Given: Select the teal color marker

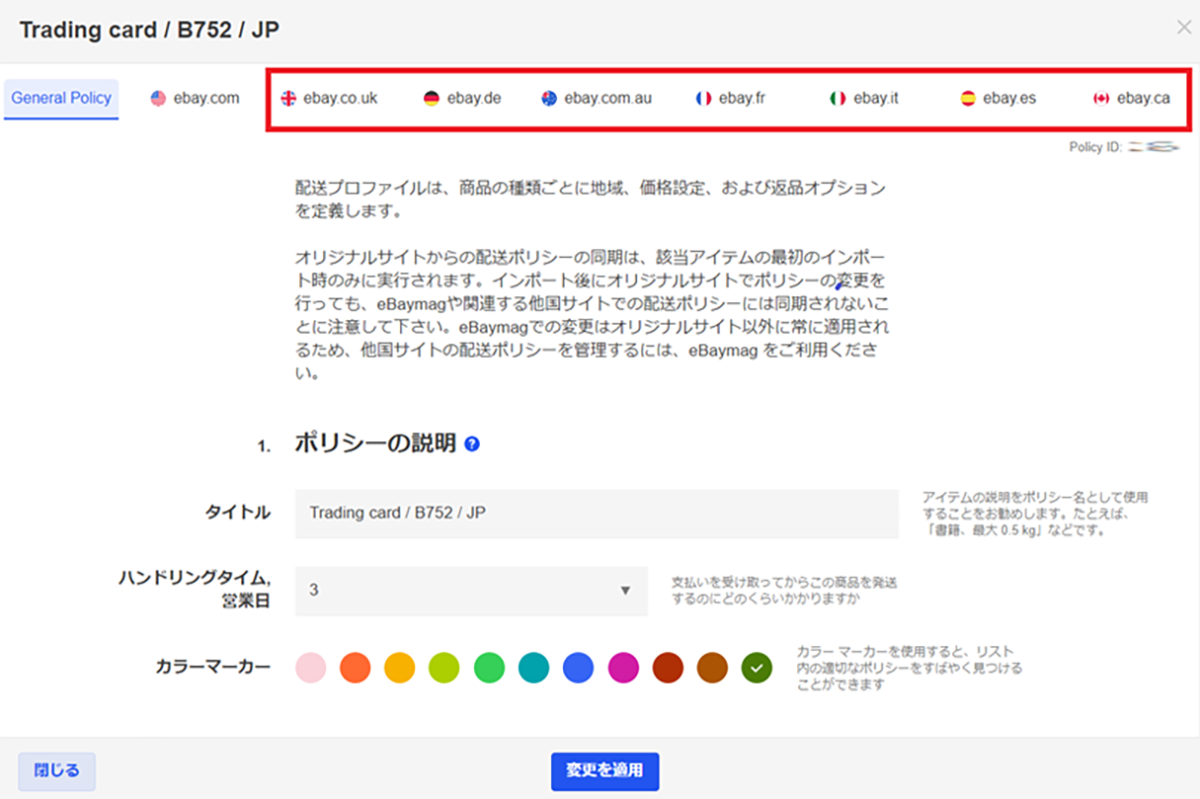Looking at the screenshot, I should (x=534, y=667).
